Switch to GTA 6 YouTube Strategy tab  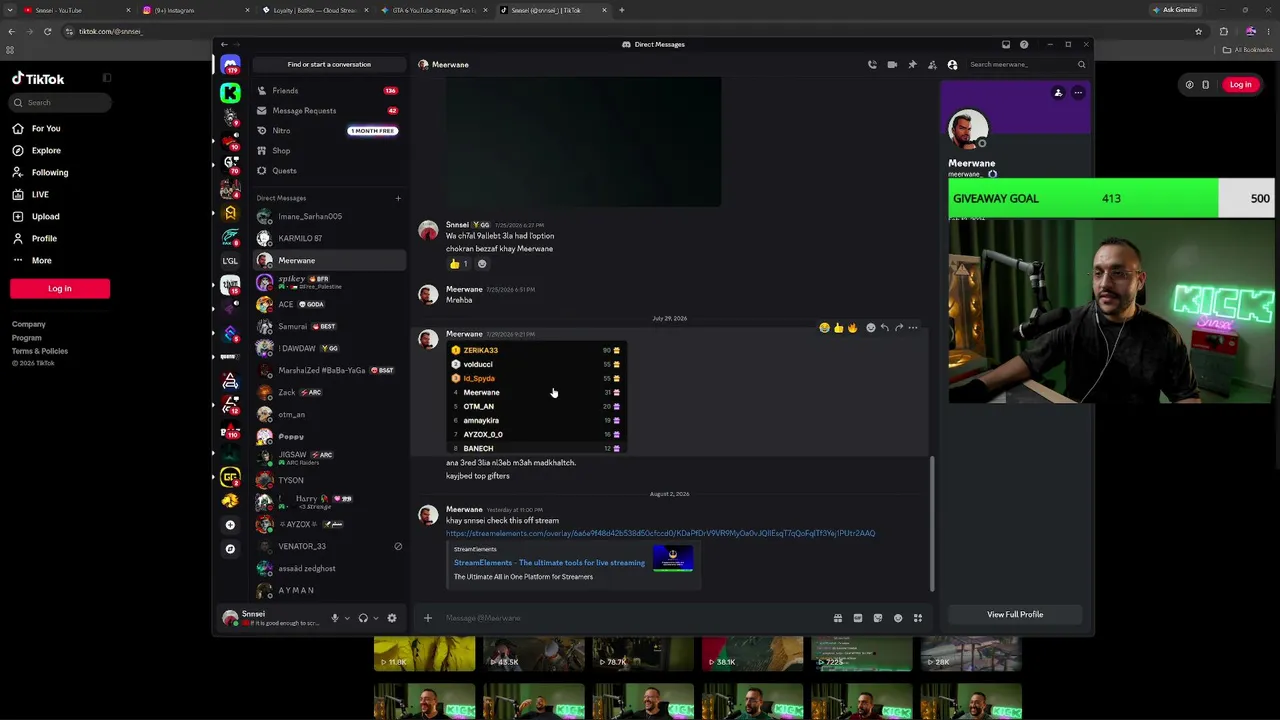click(x=432, y=10)
